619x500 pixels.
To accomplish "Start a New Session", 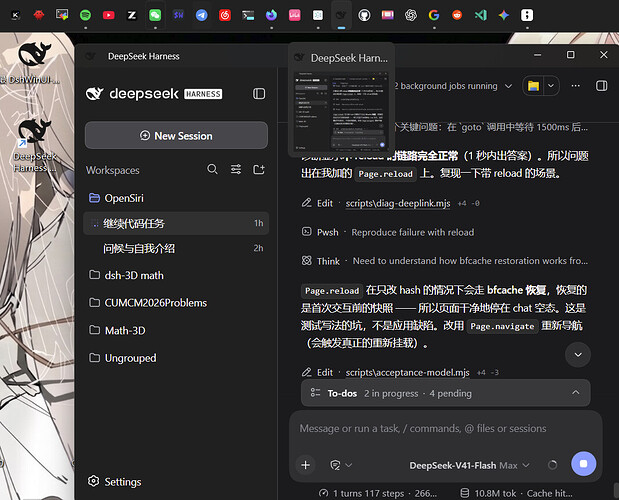I will tap(176, 135).
